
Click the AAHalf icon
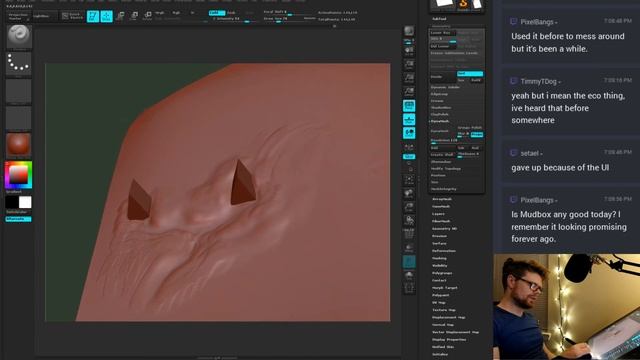pyautogui.click(x=409, y=91)
